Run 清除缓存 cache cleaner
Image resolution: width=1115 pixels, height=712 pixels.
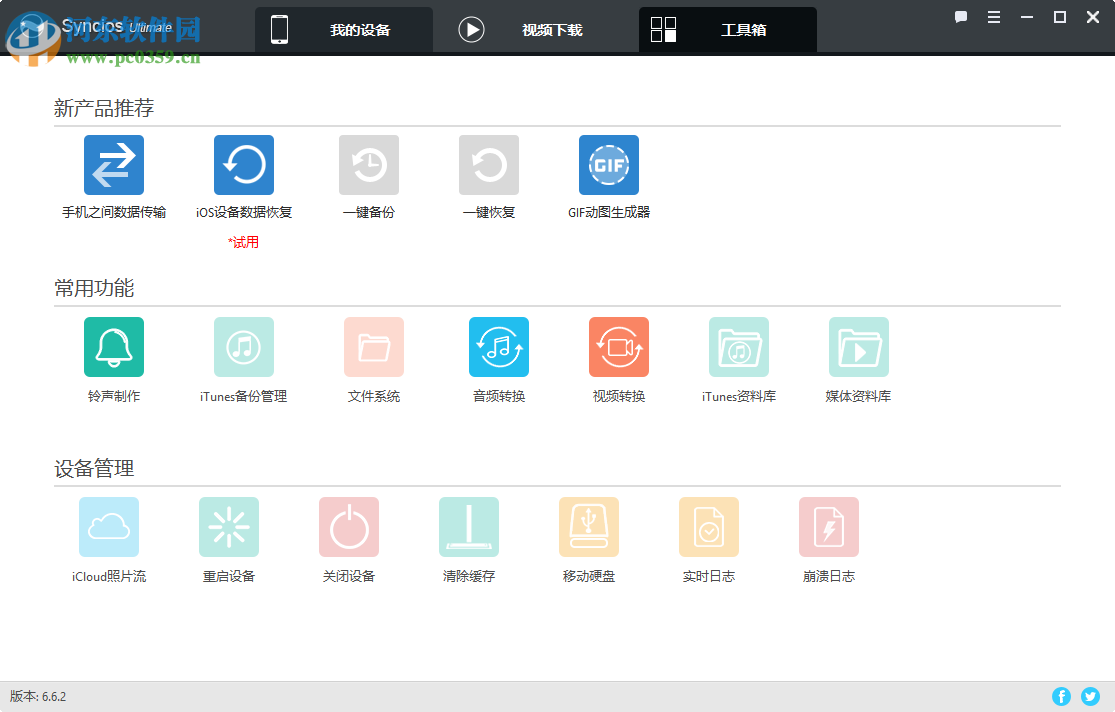pyautogui.click(x=469, y=526)
